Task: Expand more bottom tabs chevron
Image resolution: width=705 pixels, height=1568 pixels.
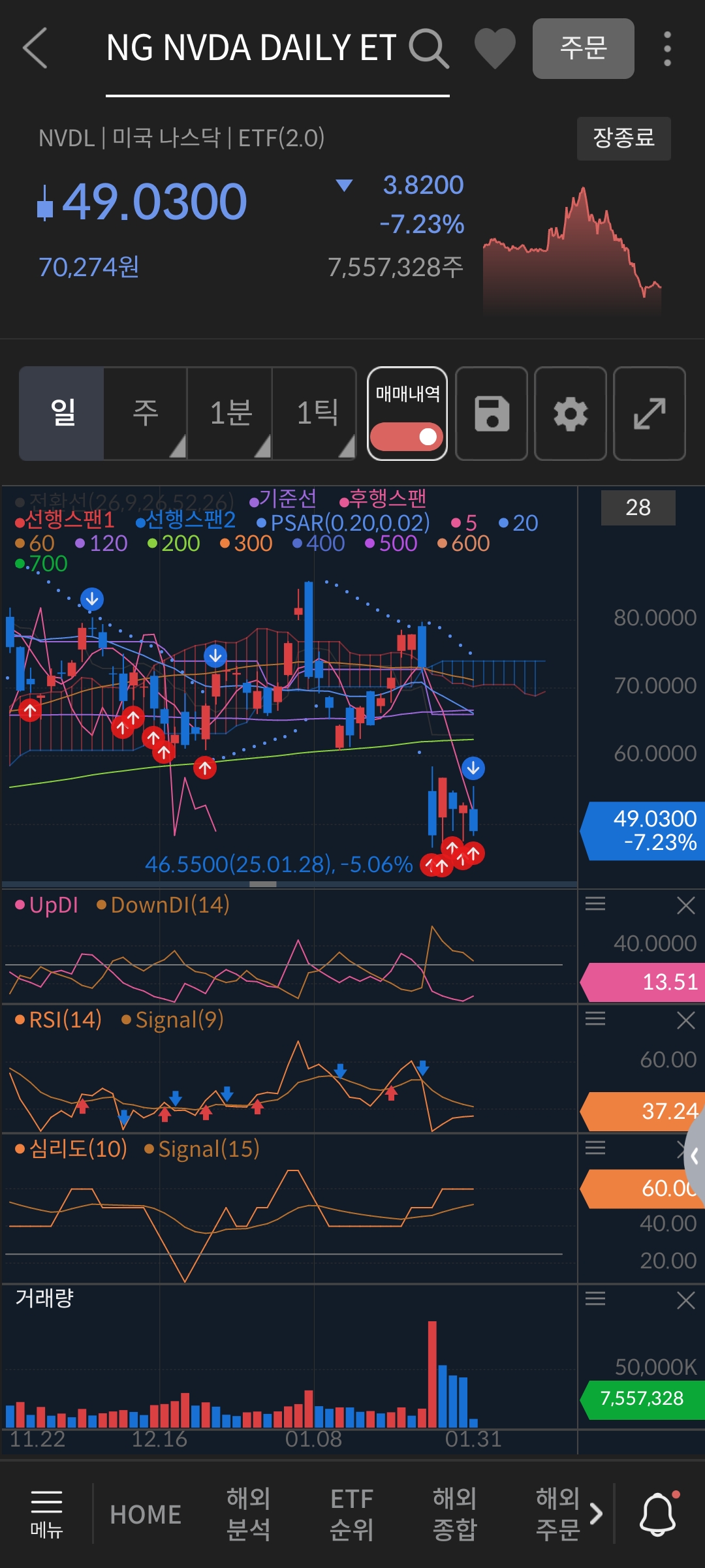Action: [x=595, y=1513]
